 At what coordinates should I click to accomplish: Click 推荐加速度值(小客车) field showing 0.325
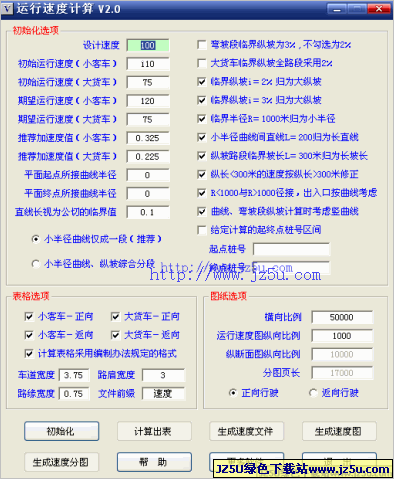[x=148, y=138]
